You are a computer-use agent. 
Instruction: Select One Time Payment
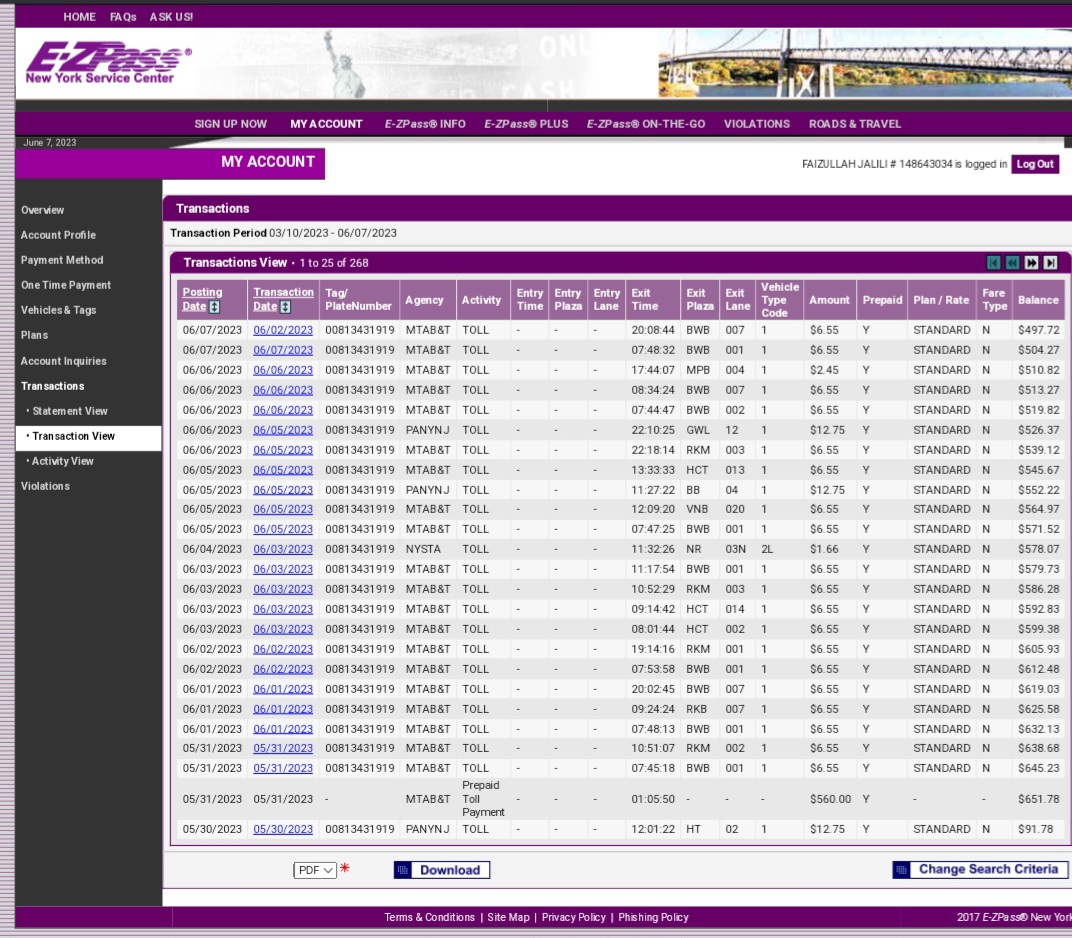[66, 285]
